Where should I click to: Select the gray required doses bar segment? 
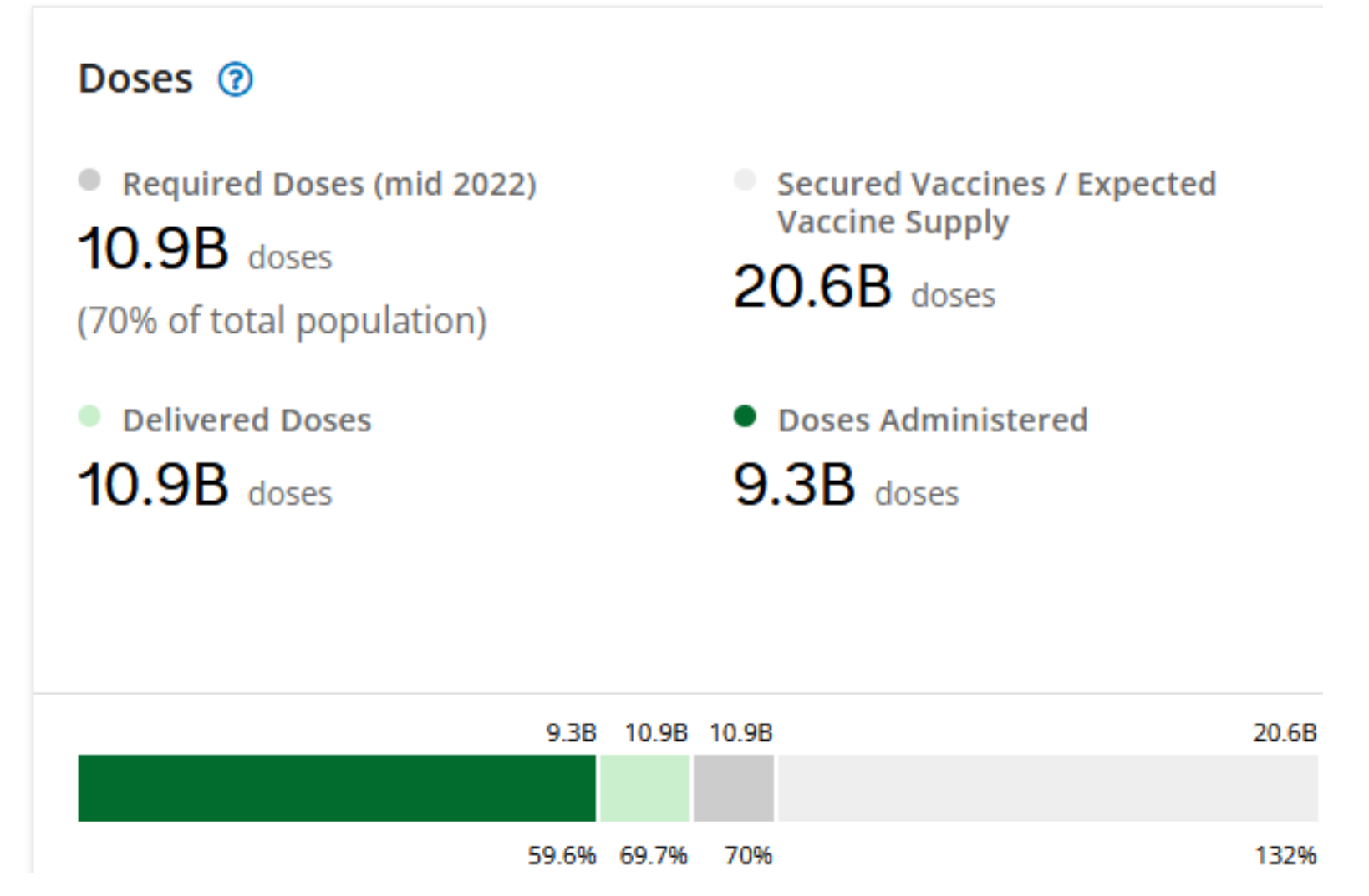point(733,788)
